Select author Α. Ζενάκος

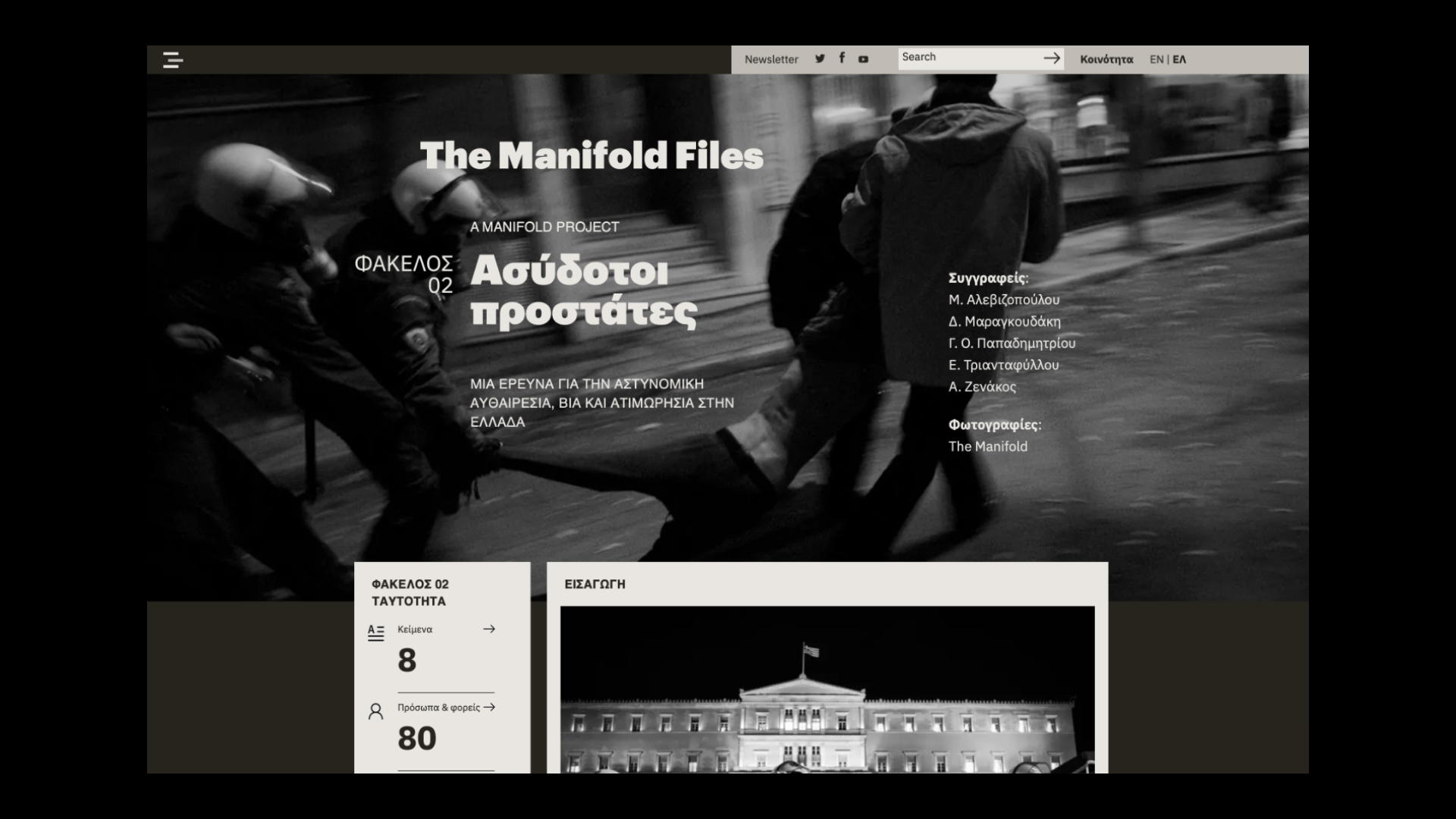tap(982, 387)
